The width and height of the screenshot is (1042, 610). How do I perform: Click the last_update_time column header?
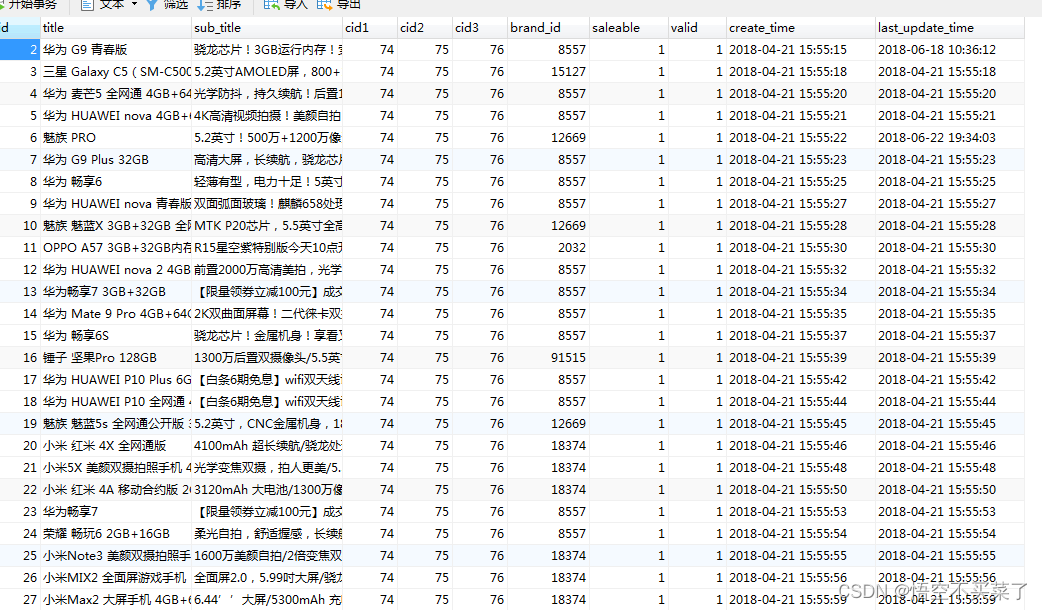[950, 28]
